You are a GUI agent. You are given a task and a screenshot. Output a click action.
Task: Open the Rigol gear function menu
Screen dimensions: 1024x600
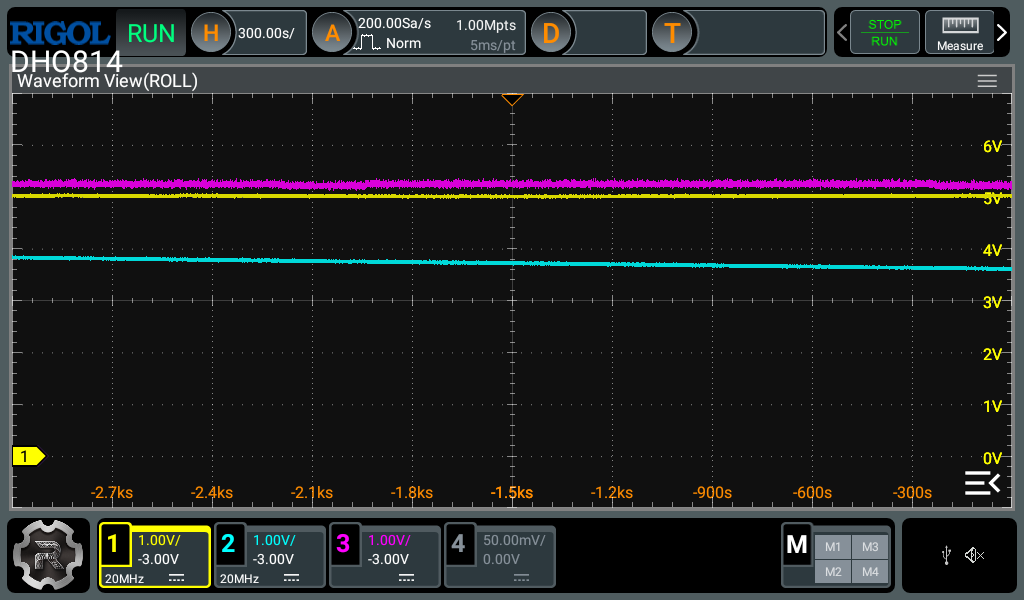pos(49,556)
